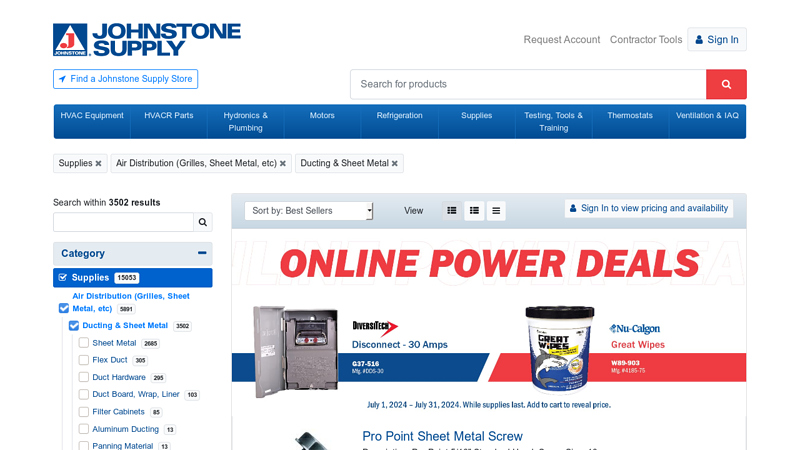Click Sign In to view pricing

(x=649, y=208)
